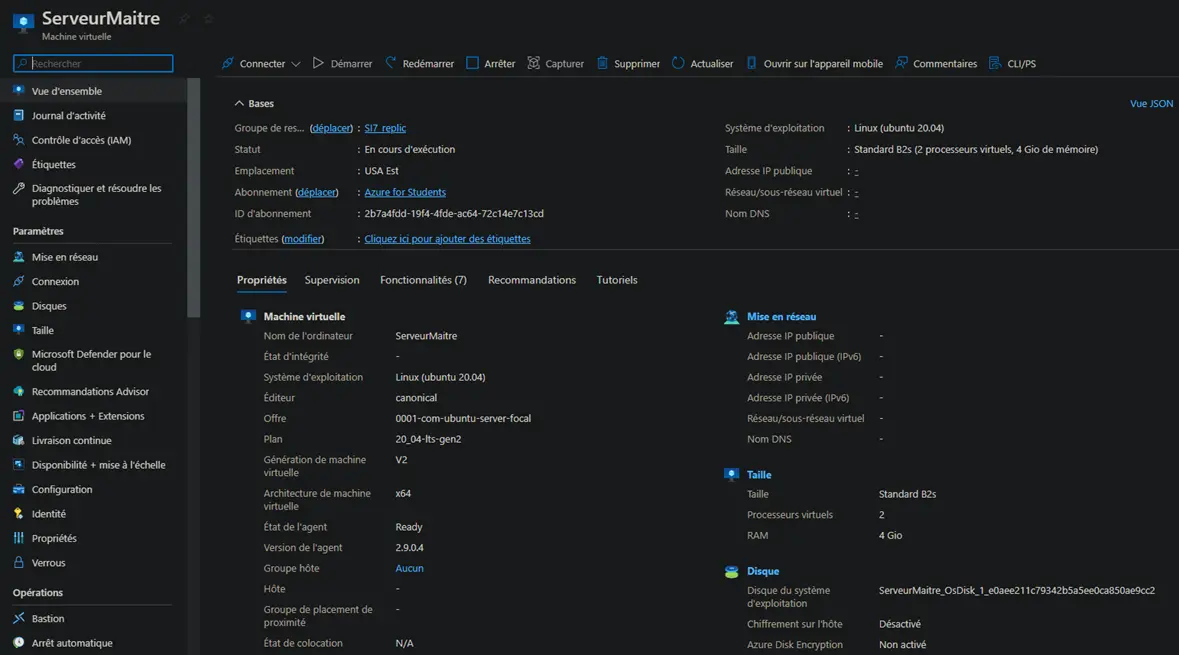This screenshot has width=1179, height=655.
Task: Click the CLI/PS icon
Action: coord(995,63)
